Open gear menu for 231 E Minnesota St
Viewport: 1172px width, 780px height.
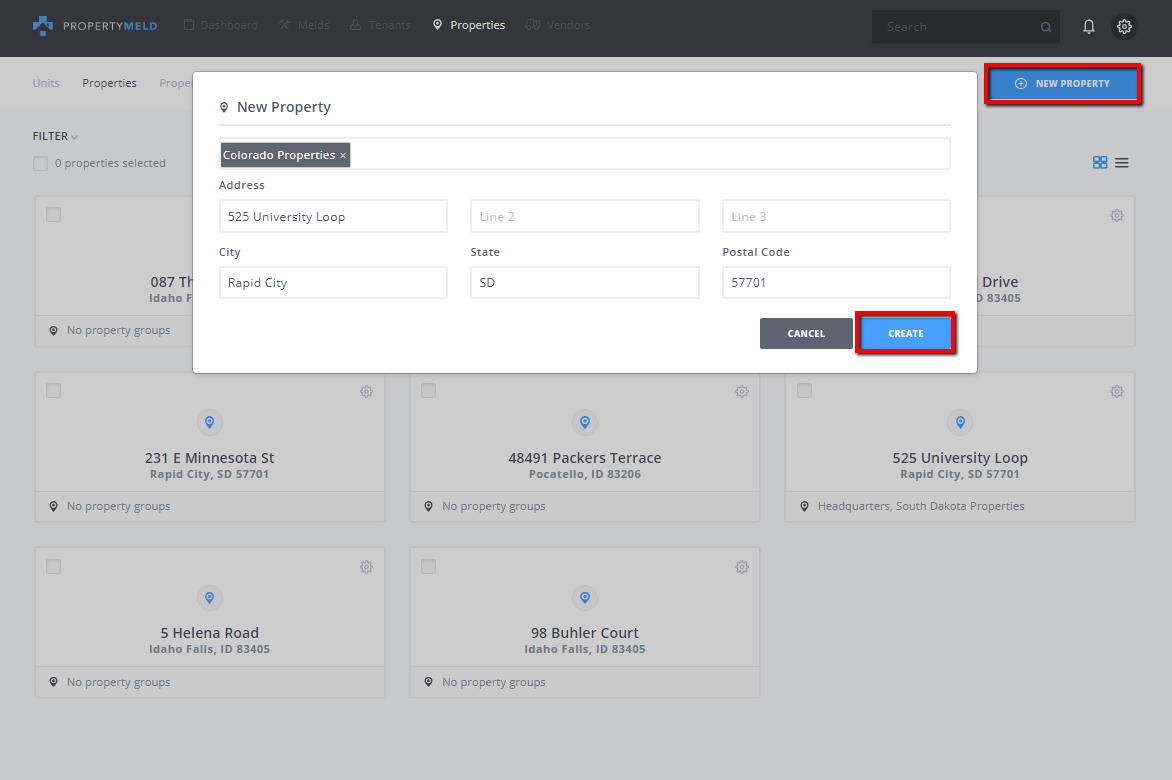coord(366,392)
